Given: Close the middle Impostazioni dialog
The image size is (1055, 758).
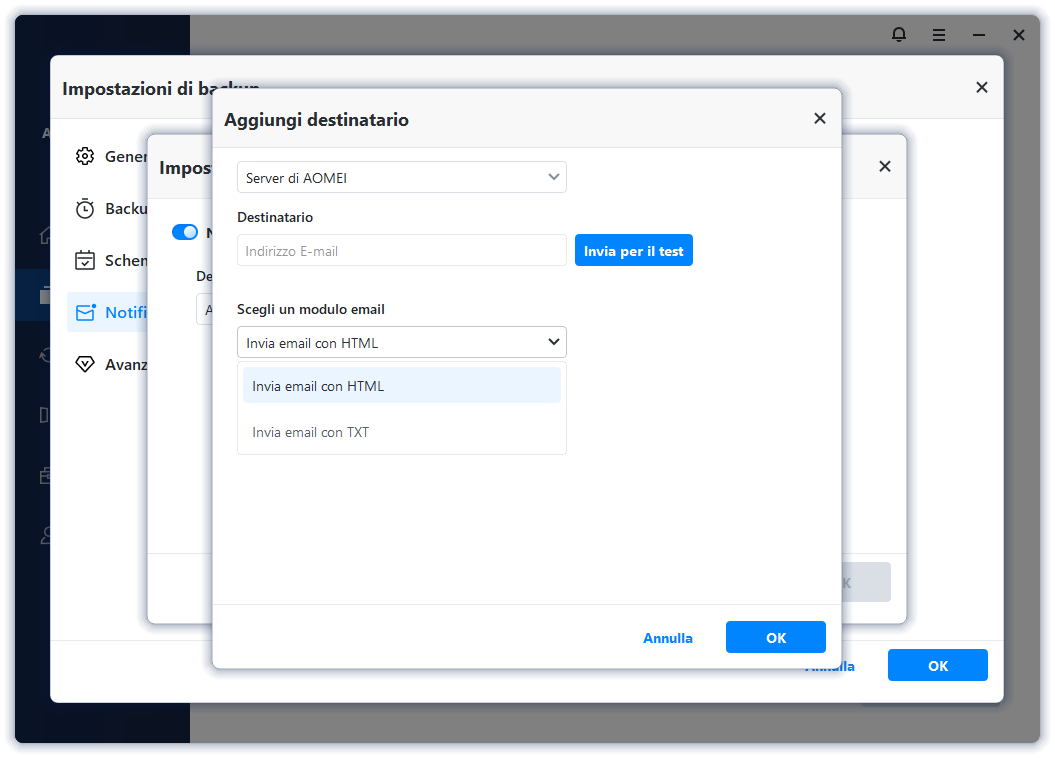Looking at the screenshot, I should coord(884,166).
